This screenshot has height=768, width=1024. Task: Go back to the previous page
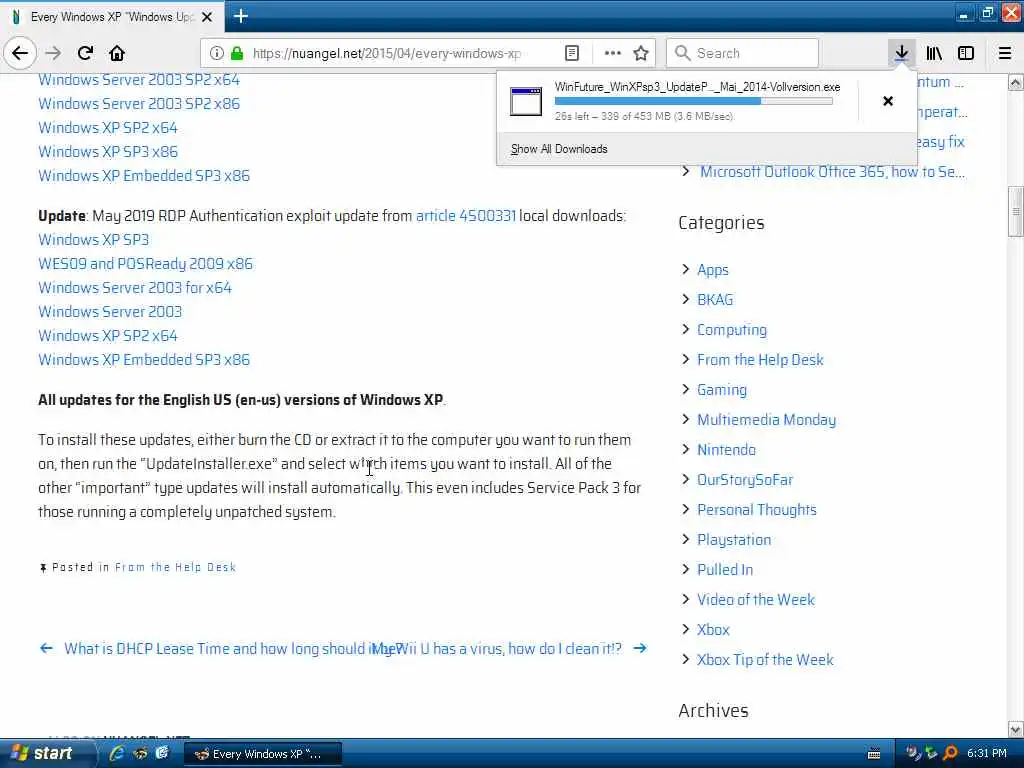coord(20,53)
